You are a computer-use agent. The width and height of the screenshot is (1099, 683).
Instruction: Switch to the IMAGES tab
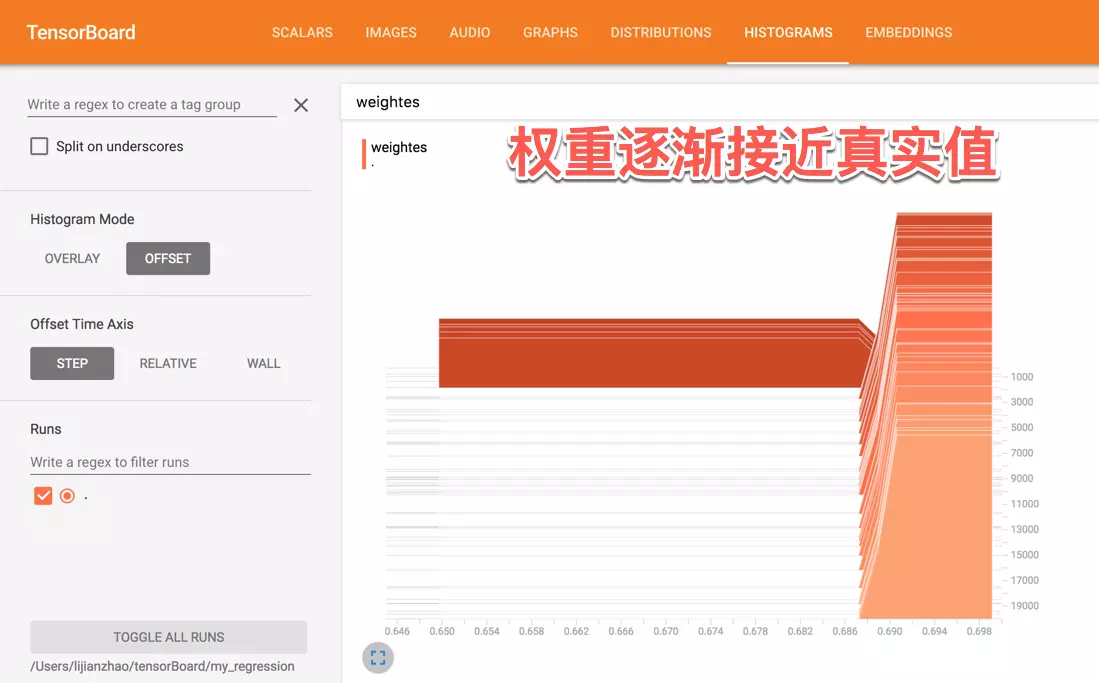click(x=391, y=32)
